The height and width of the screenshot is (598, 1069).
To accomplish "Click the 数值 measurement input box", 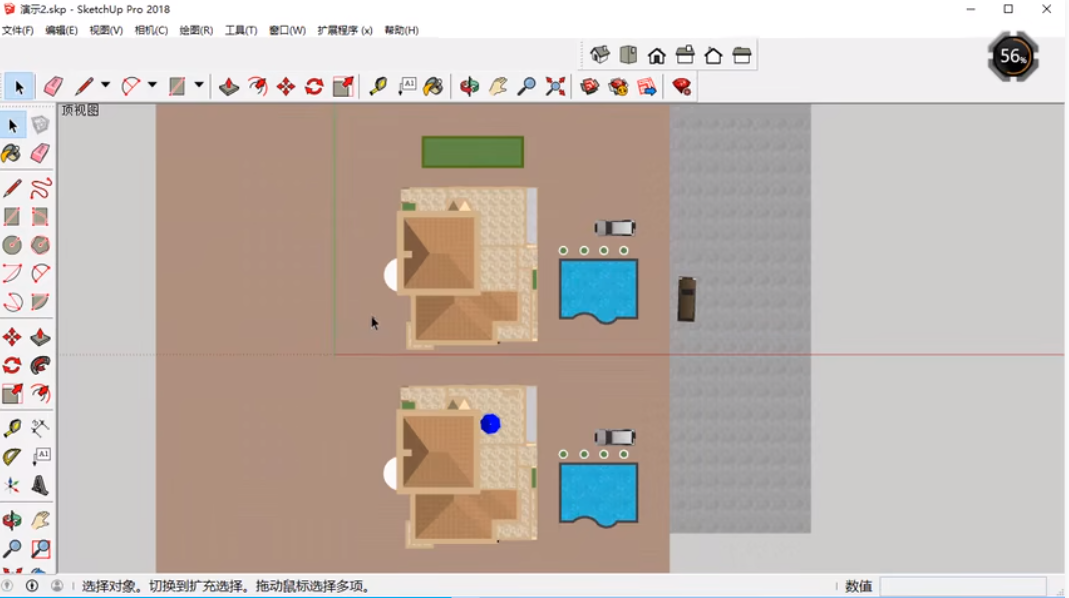I will 962,586.
